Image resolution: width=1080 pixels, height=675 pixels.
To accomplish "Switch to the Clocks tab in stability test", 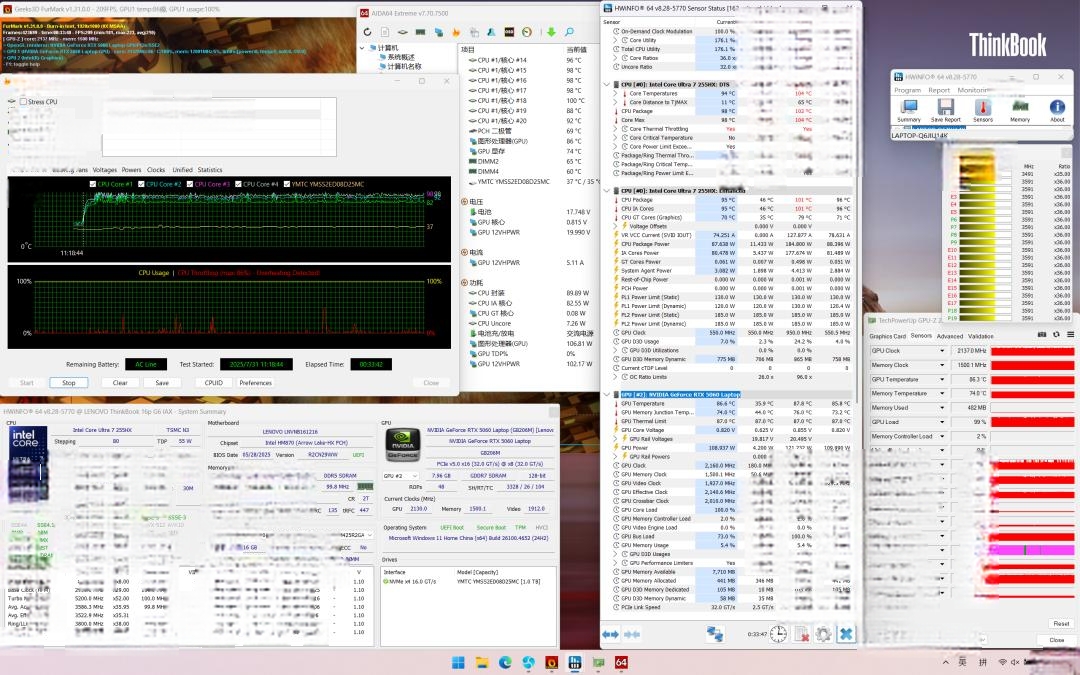I will [156, 169].
